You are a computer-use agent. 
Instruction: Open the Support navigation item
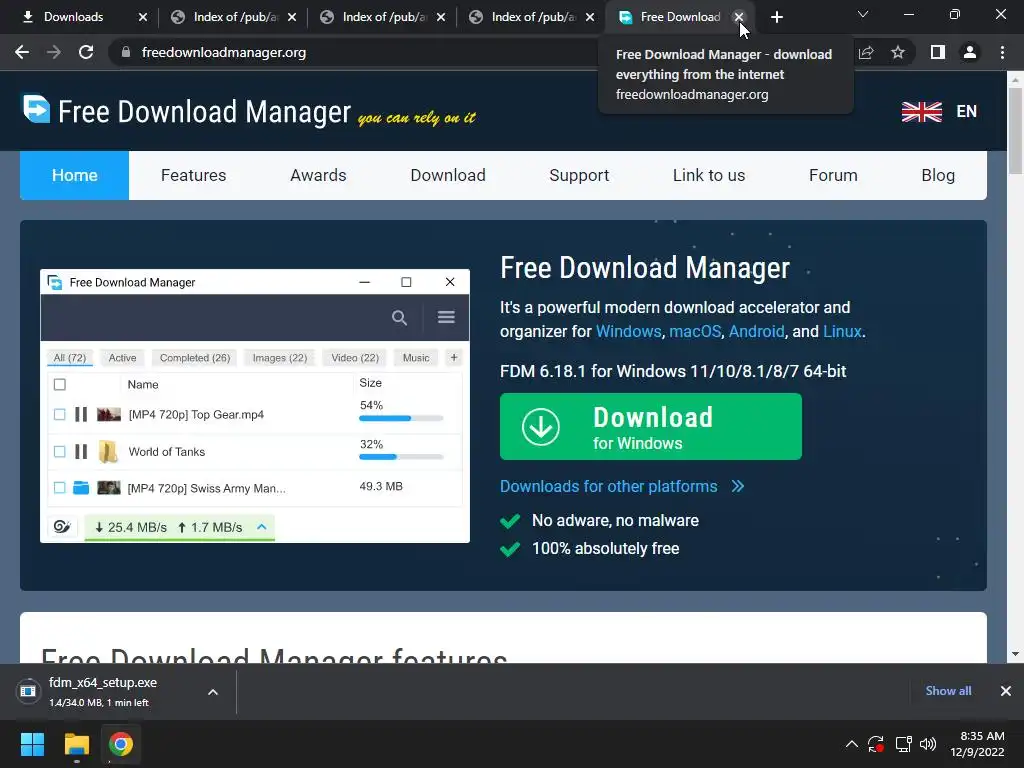coord(579,176)
